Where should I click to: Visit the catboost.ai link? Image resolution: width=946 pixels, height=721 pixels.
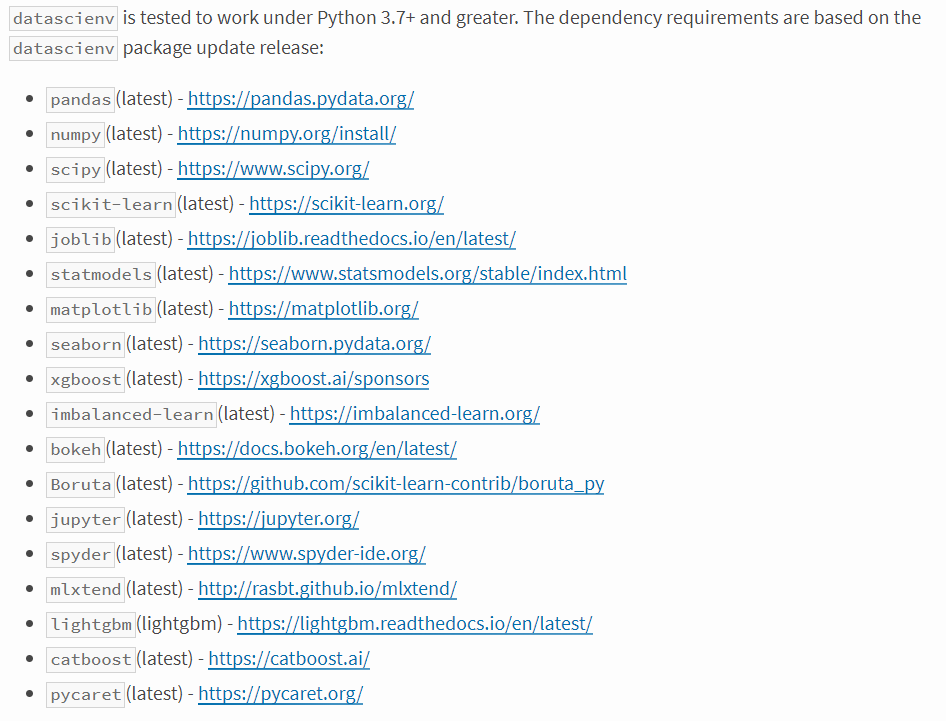coord(289,659)
